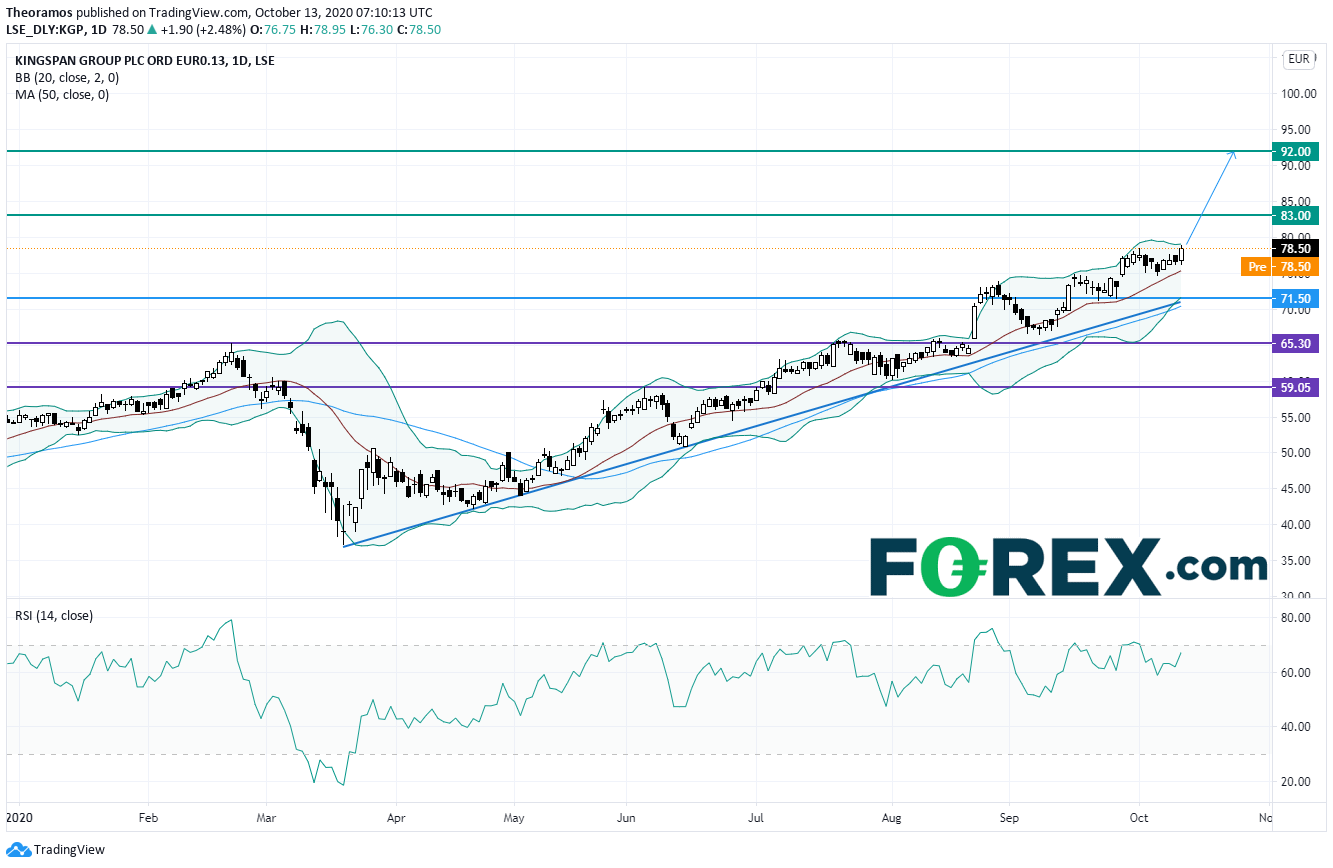
Task: Click the MA (50, close, 0) indicator legend
Action: click(x=62, y=95)
